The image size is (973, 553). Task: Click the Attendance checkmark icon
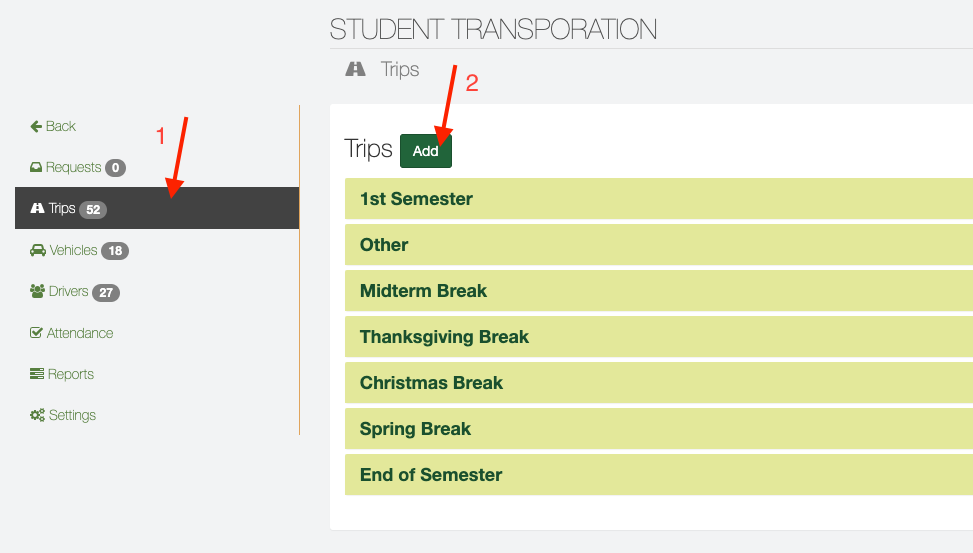37,333
